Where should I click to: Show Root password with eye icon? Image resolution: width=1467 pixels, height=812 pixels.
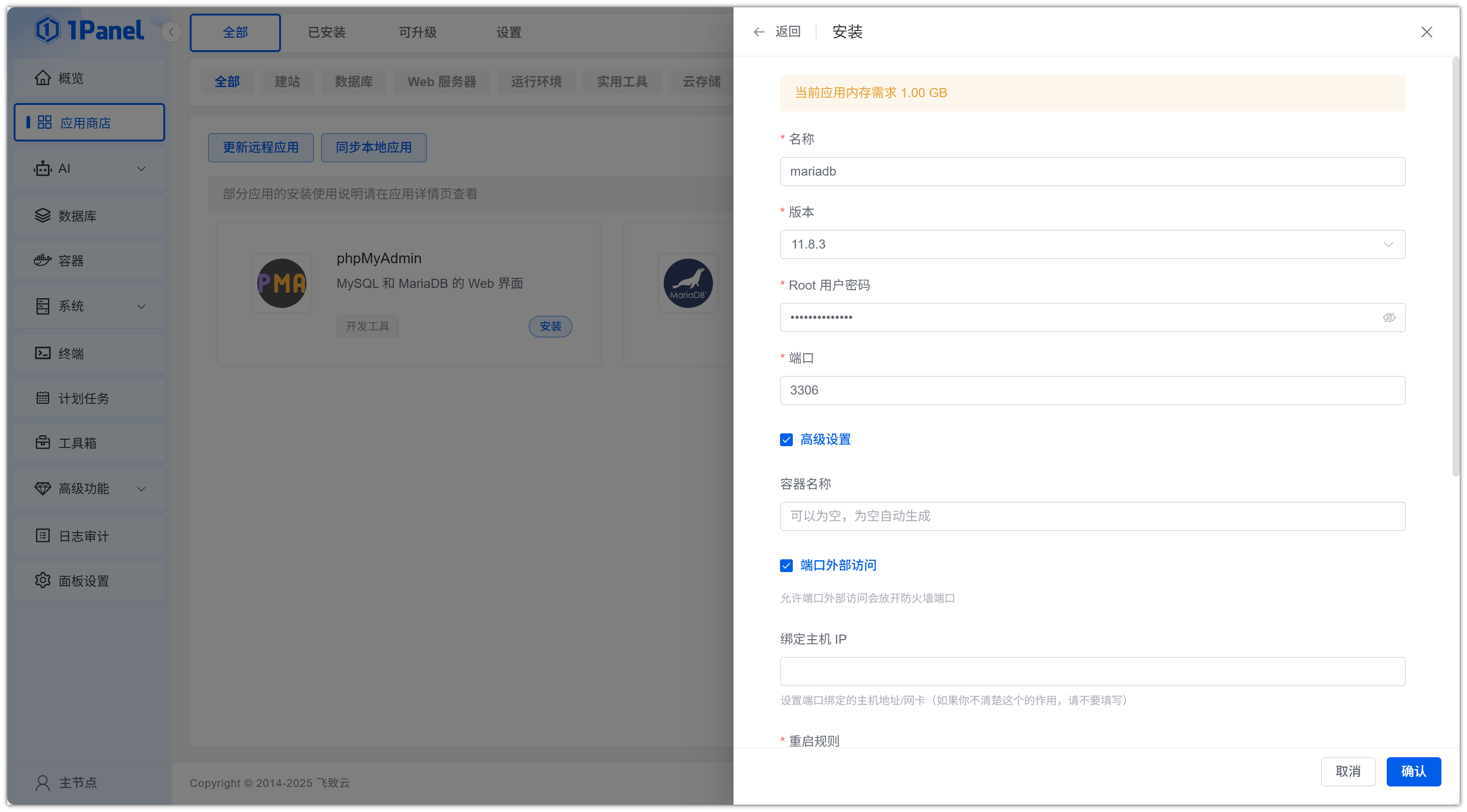coord(1389,317)
